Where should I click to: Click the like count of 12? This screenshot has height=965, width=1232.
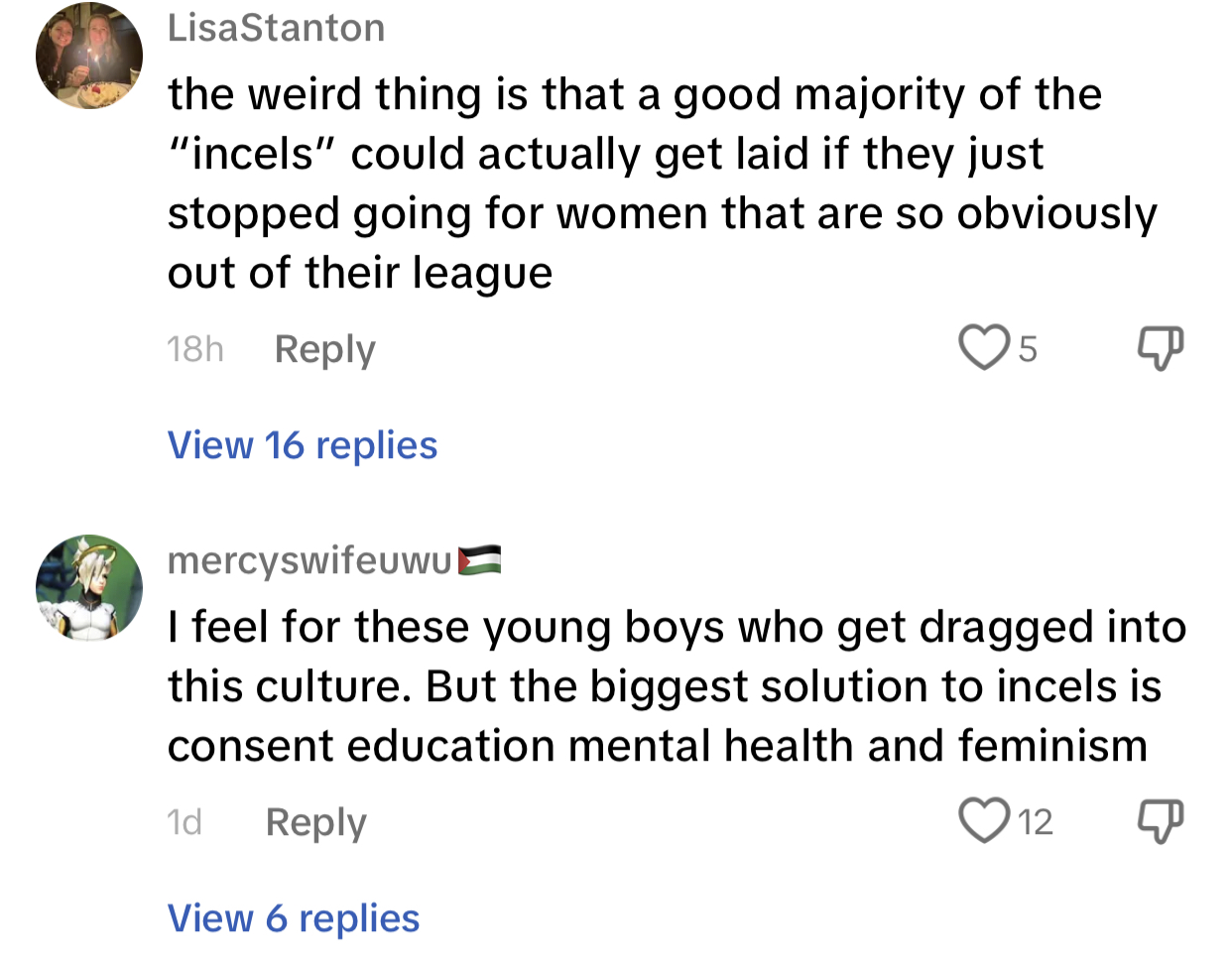tap(1035, 822)
